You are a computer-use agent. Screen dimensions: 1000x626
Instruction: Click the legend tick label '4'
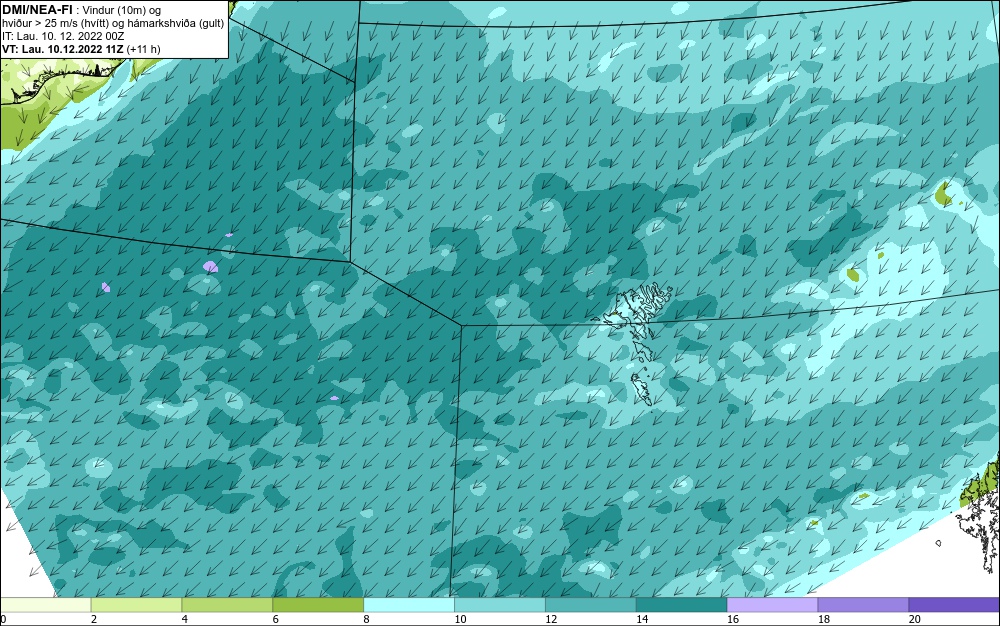184,619
